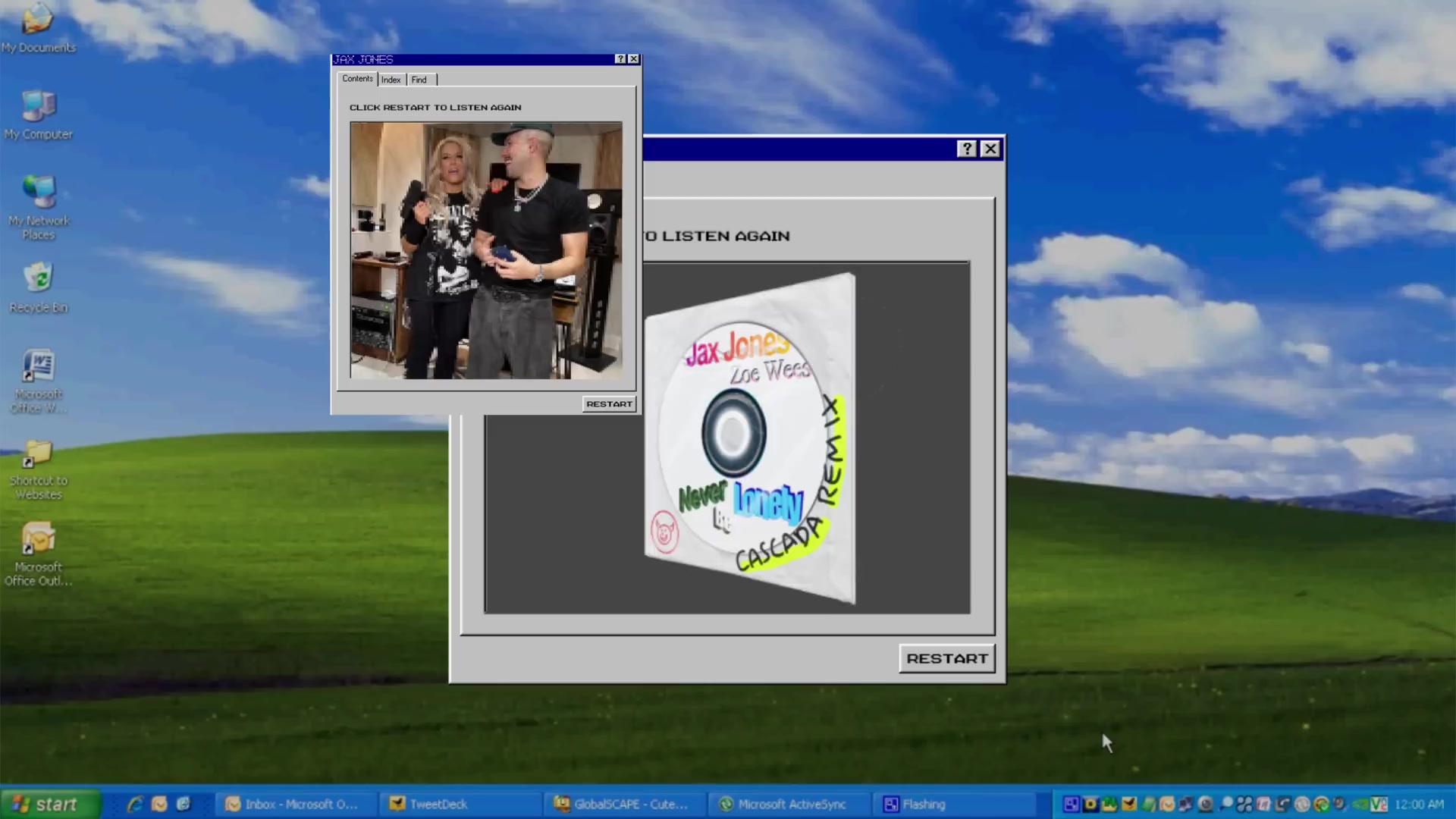
Task: Click the network computers tray icon
Action: [1185, 804]
